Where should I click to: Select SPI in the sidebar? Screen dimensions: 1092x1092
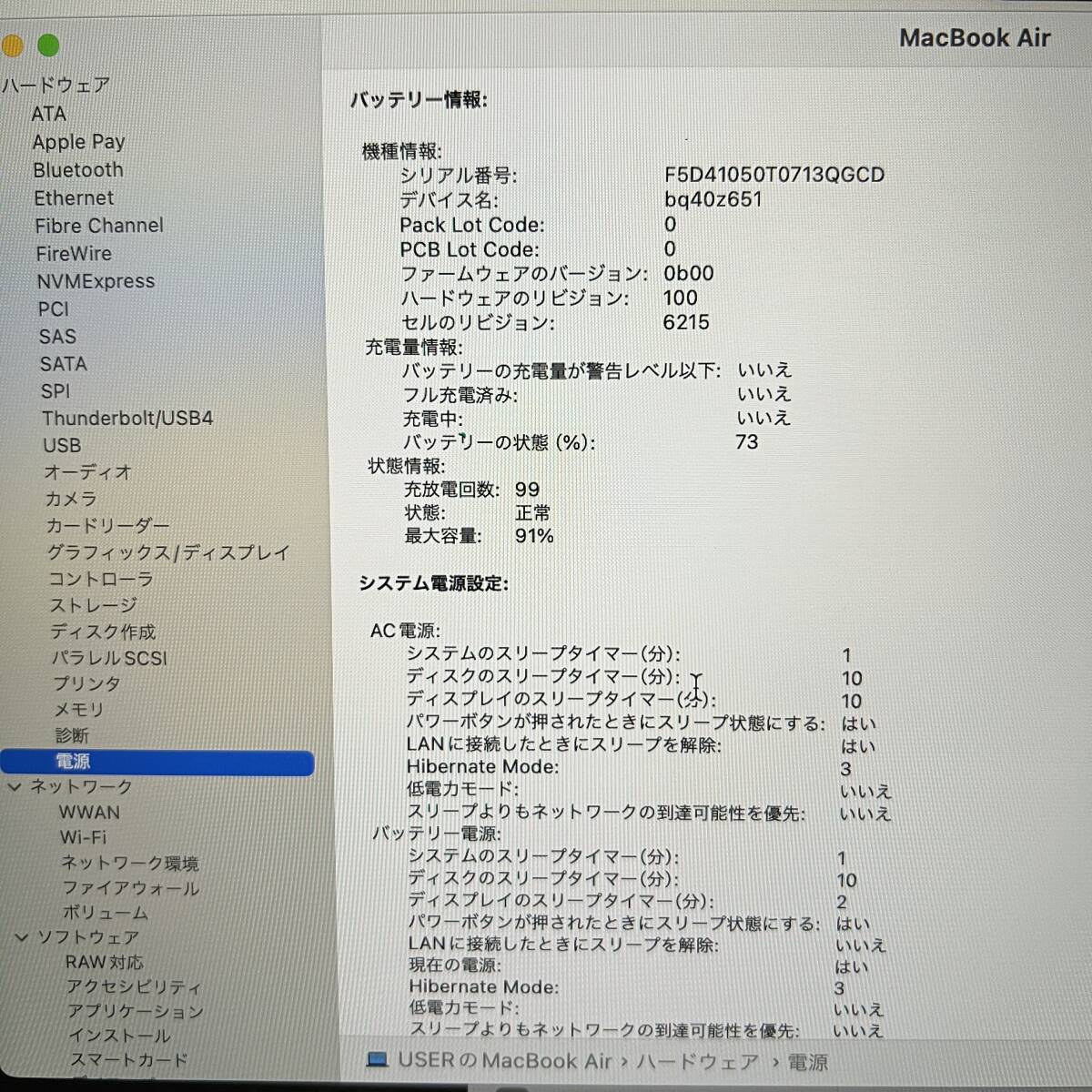56,391
